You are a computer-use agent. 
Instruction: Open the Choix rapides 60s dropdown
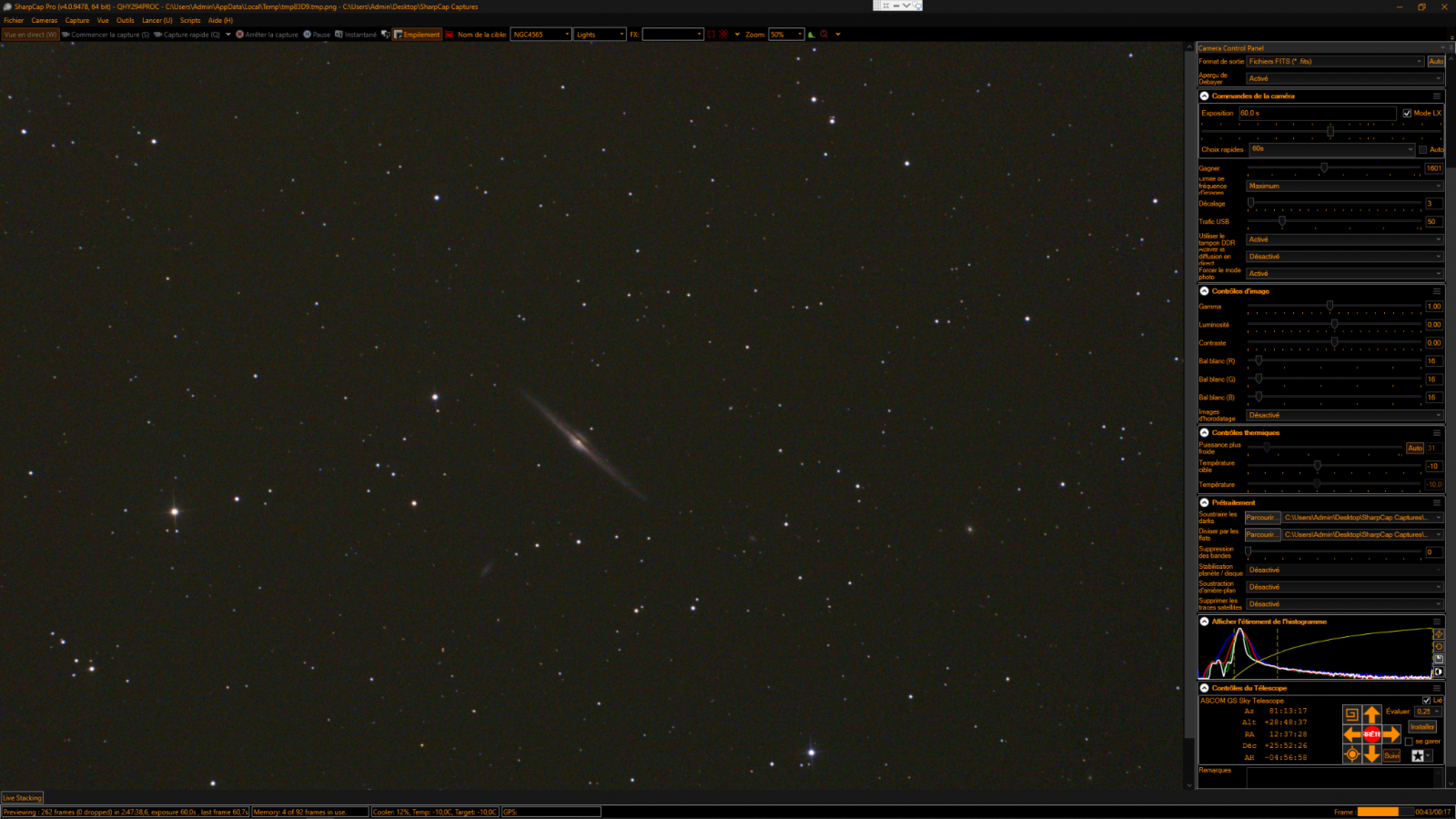[1331, 149]
